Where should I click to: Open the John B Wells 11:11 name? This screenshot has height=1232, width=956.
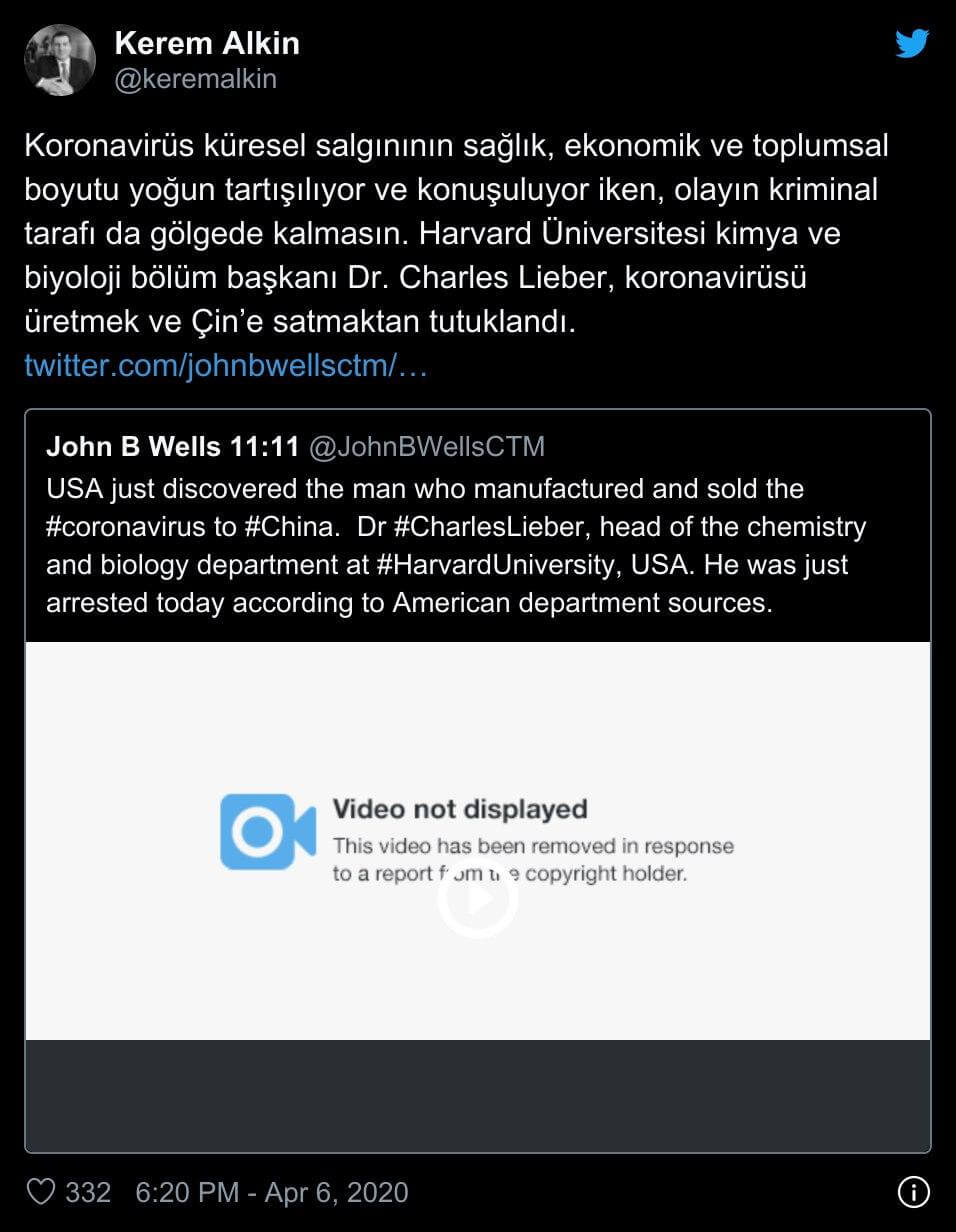pos(172,446)
